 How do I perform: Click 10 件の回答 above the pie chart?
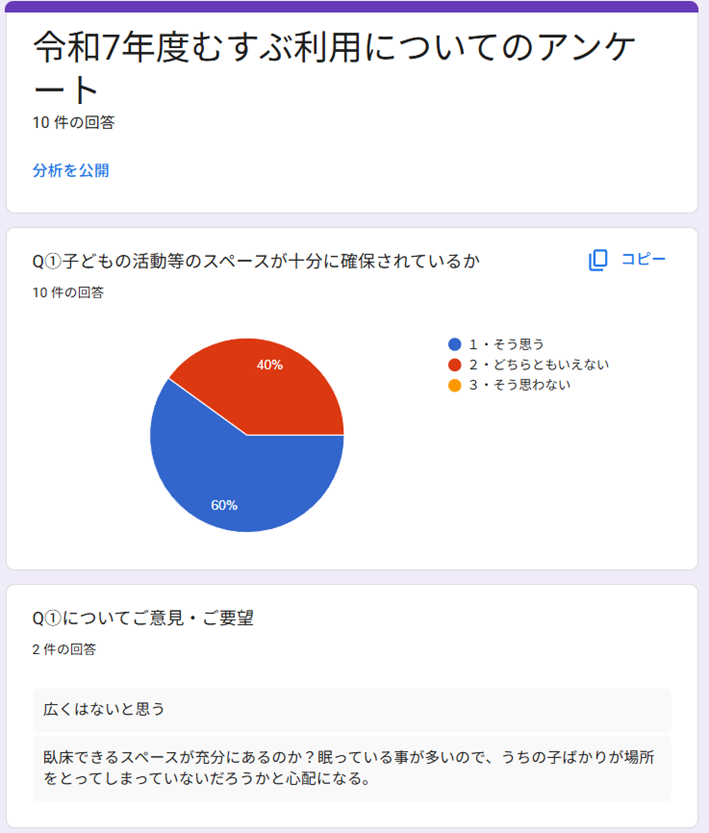point(68,293)
